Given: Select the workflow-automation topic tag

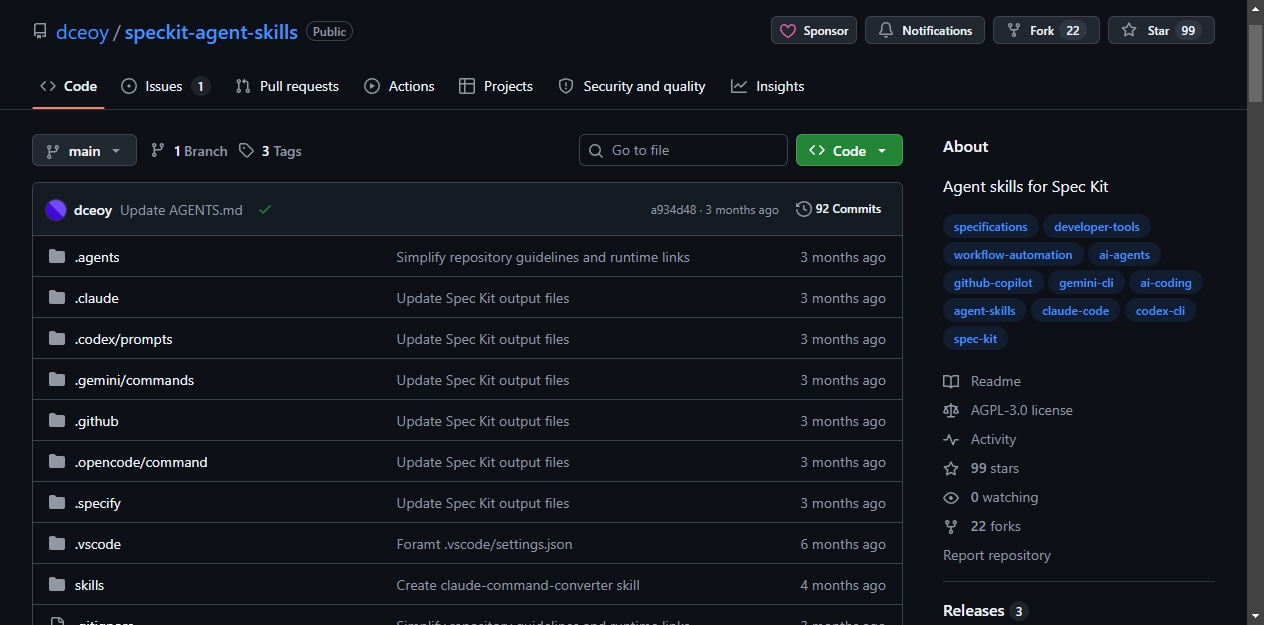Looking at the screenshot, I should 1013,255.
